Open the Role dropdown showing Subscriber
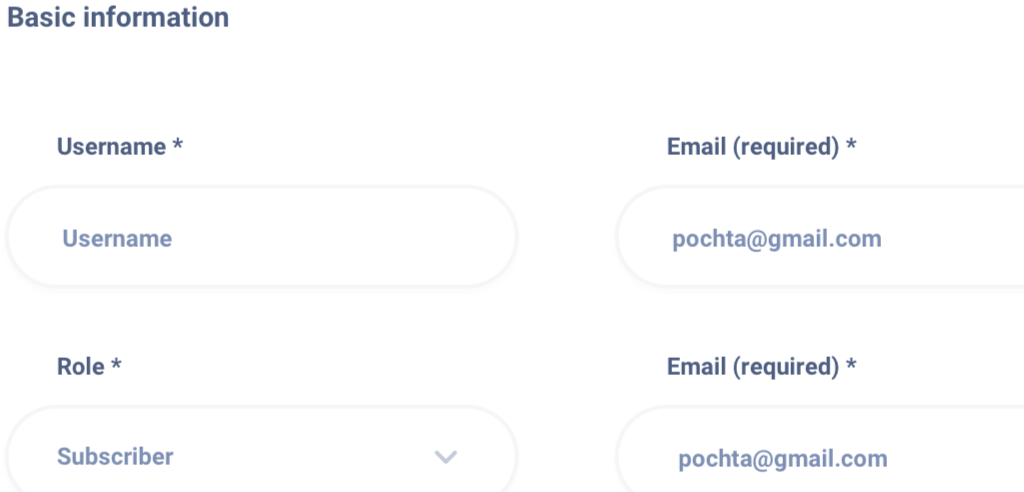Screen dimensions: 1024x492 [261, 450]
